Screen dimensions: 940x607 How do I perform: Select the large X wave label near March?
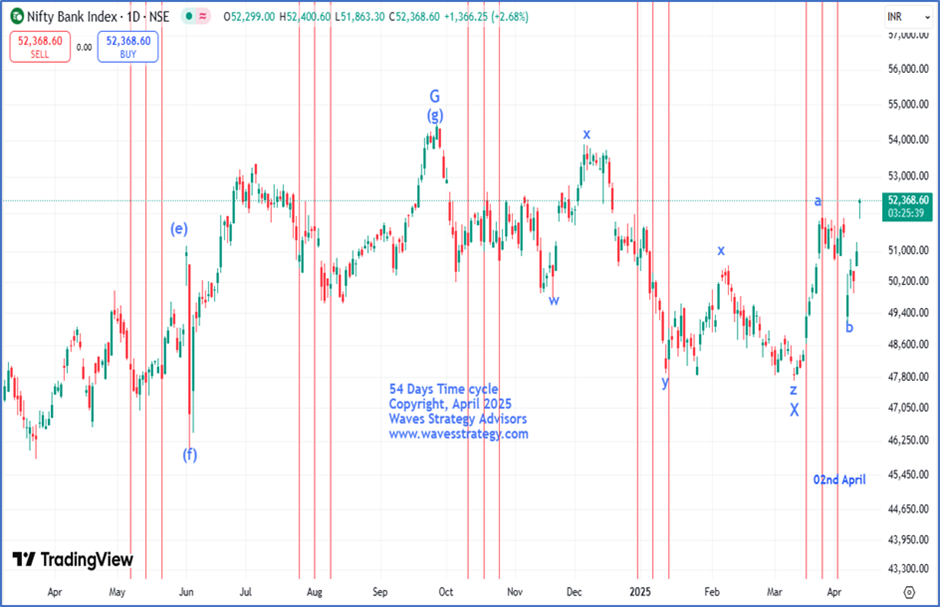point(794,410)
